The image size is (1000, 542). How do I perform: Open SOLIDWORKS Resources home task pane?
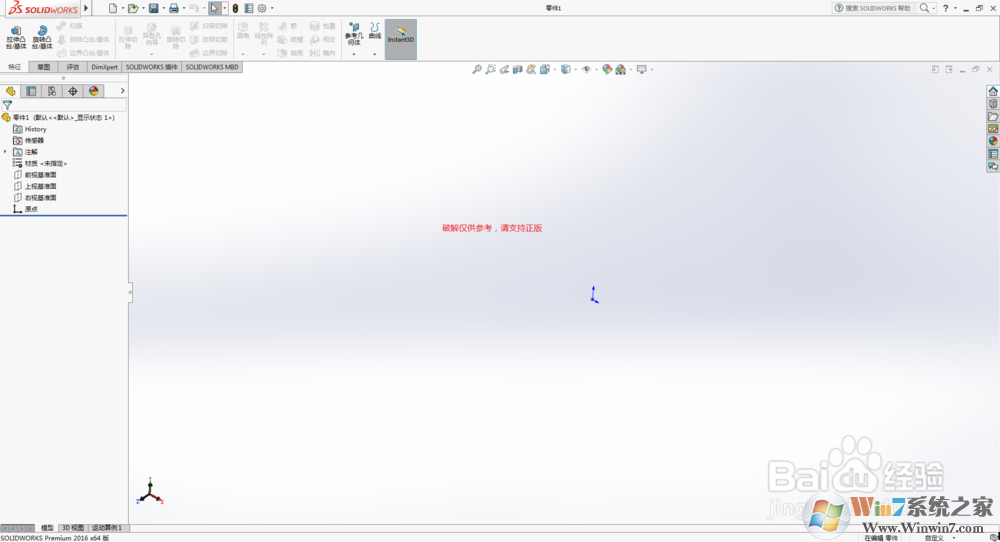993,91
